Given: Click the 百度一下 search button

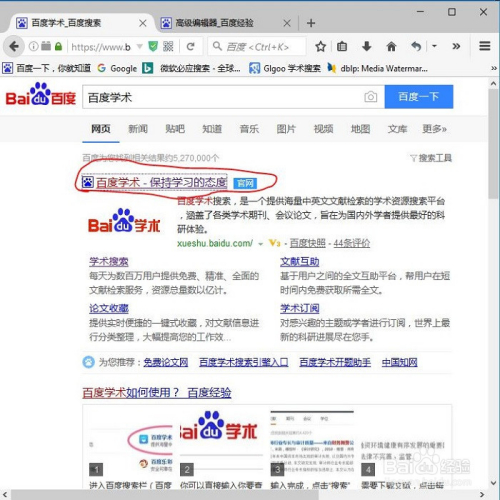Looking at the screenshot, I should tap(419, 97).
